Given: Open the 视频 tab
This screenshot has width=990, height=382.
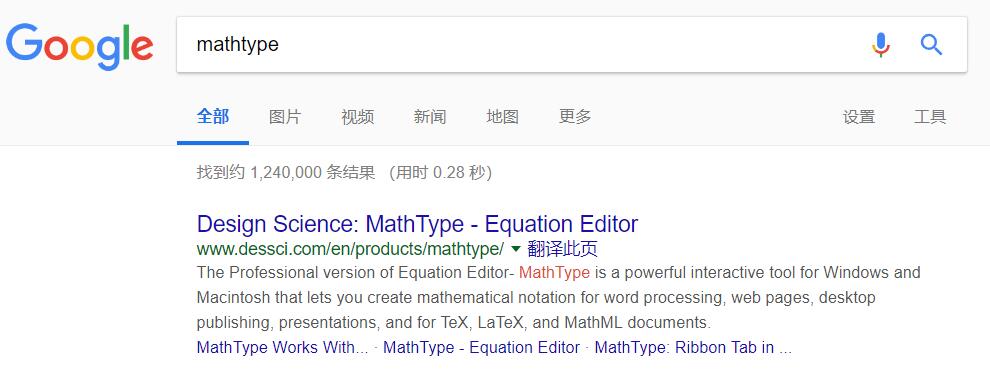Looking at the screenshot, I should pos(357,117).
